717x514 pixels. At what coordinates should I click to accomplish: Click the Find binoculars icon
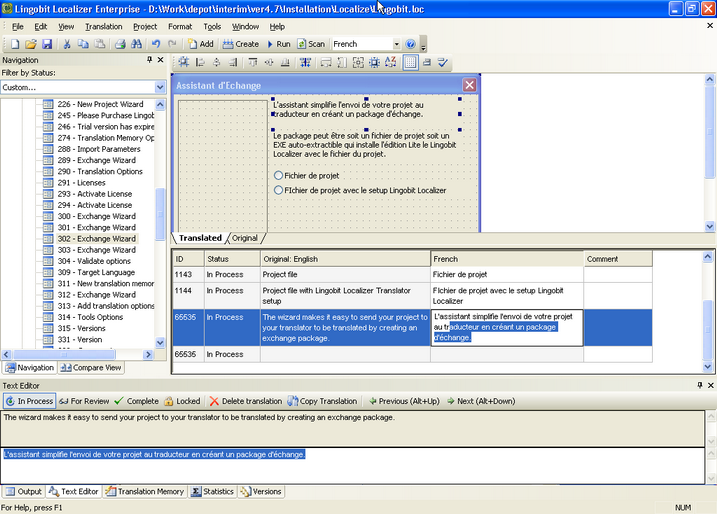click(x=135, y=44)
